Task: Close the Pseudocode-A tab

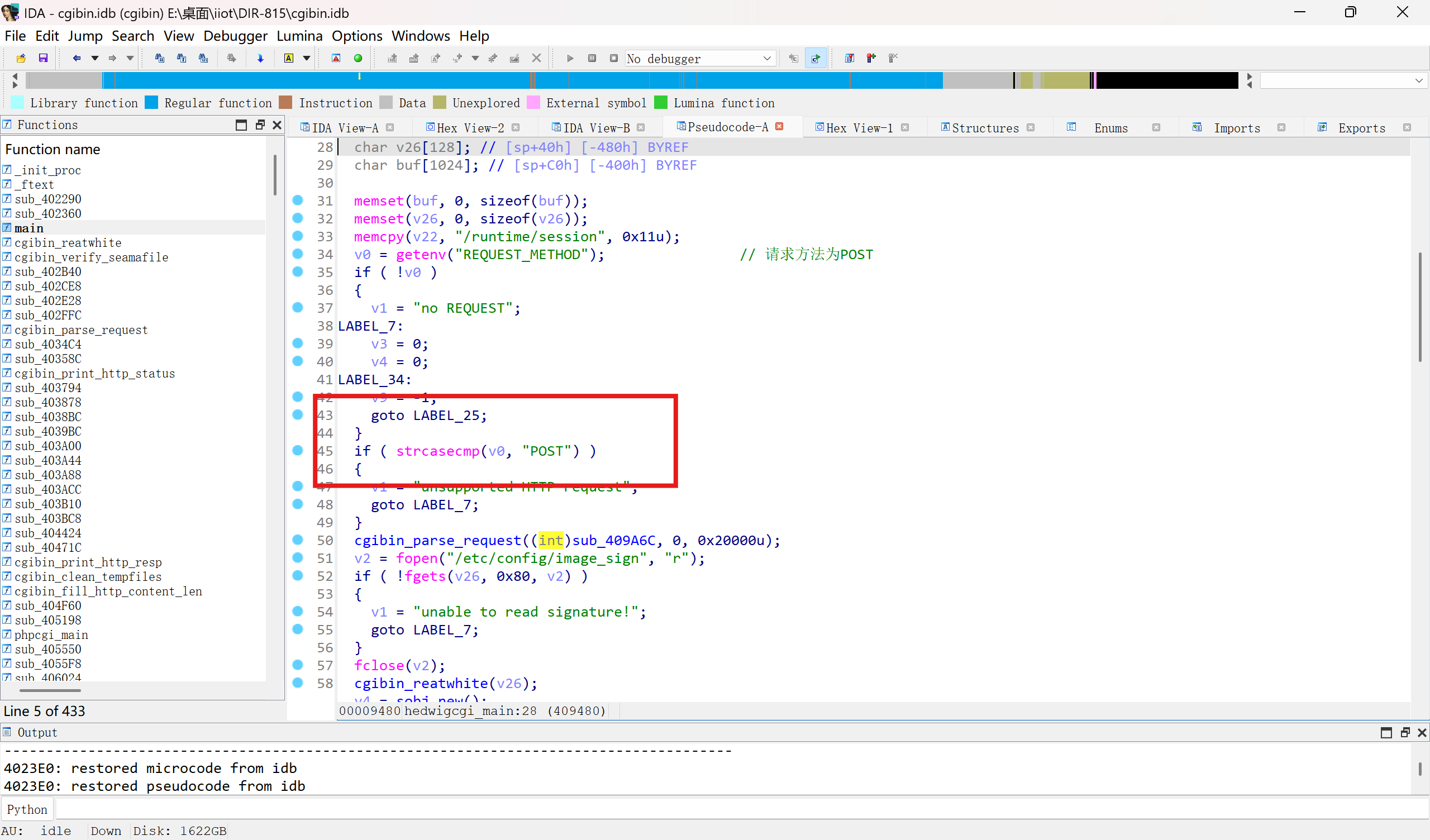Action: point(779,127)
